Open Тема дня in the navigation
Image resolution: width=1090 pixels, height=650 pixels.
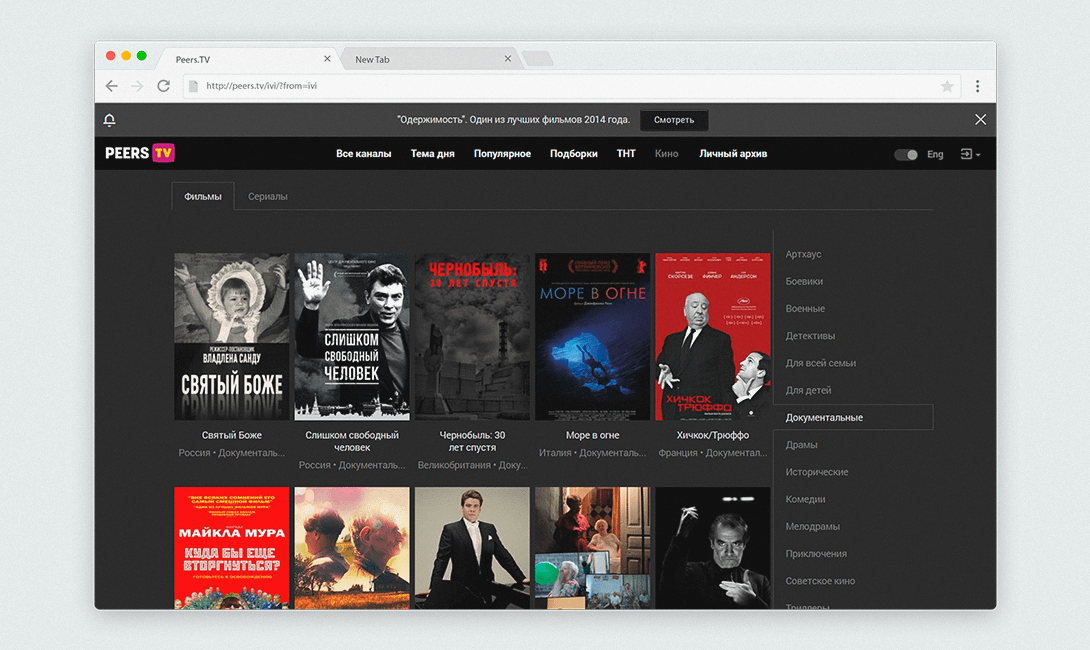tap(432, 154)
